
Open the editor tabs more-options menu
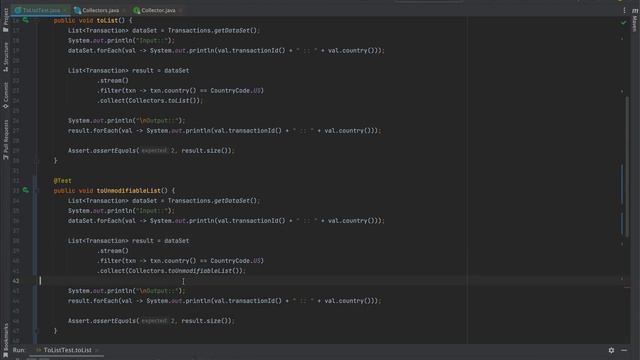624,10
